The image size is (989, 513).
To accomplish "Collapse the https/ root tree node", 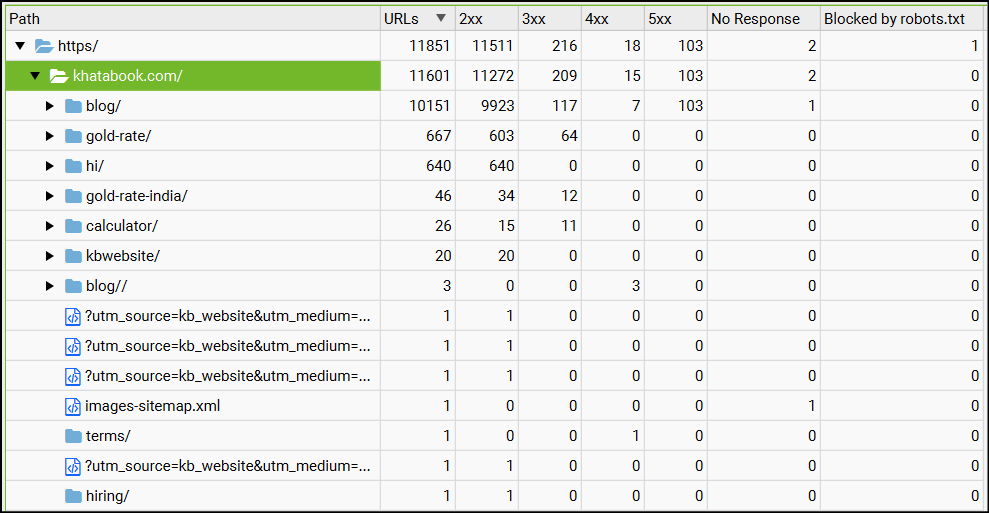I will point(20,46).
